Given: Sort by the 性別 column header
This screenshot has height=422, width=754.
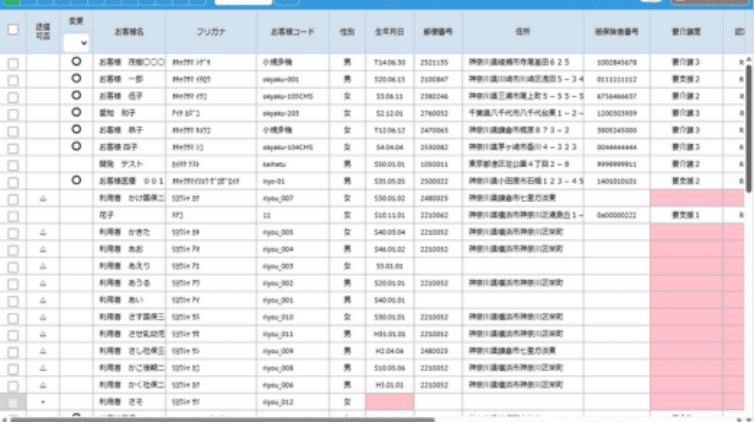Looking at the screenshot, I should [x=347, y=32].
